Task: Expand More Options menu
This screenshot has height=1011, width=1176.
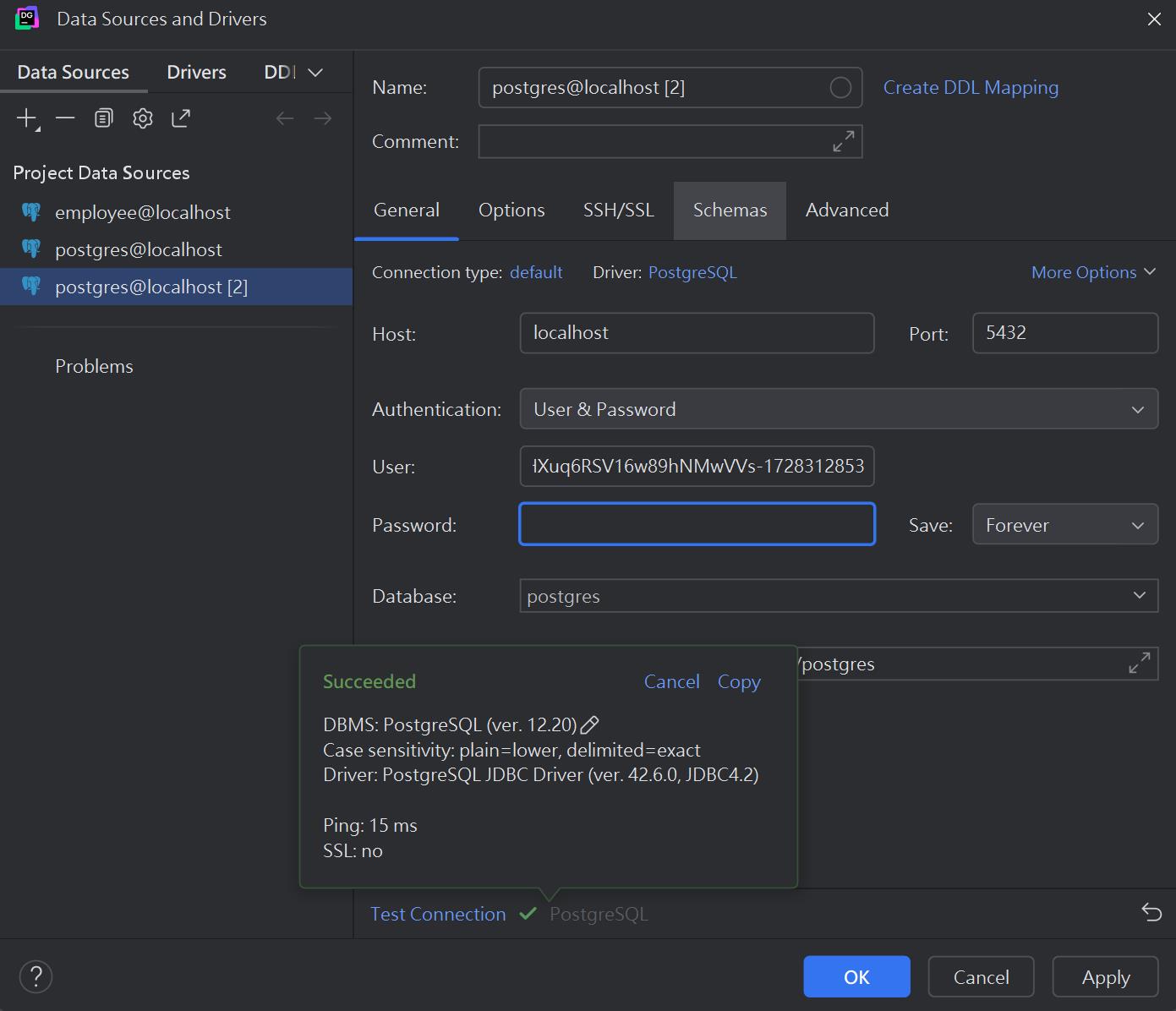Action: (1093, 272)
